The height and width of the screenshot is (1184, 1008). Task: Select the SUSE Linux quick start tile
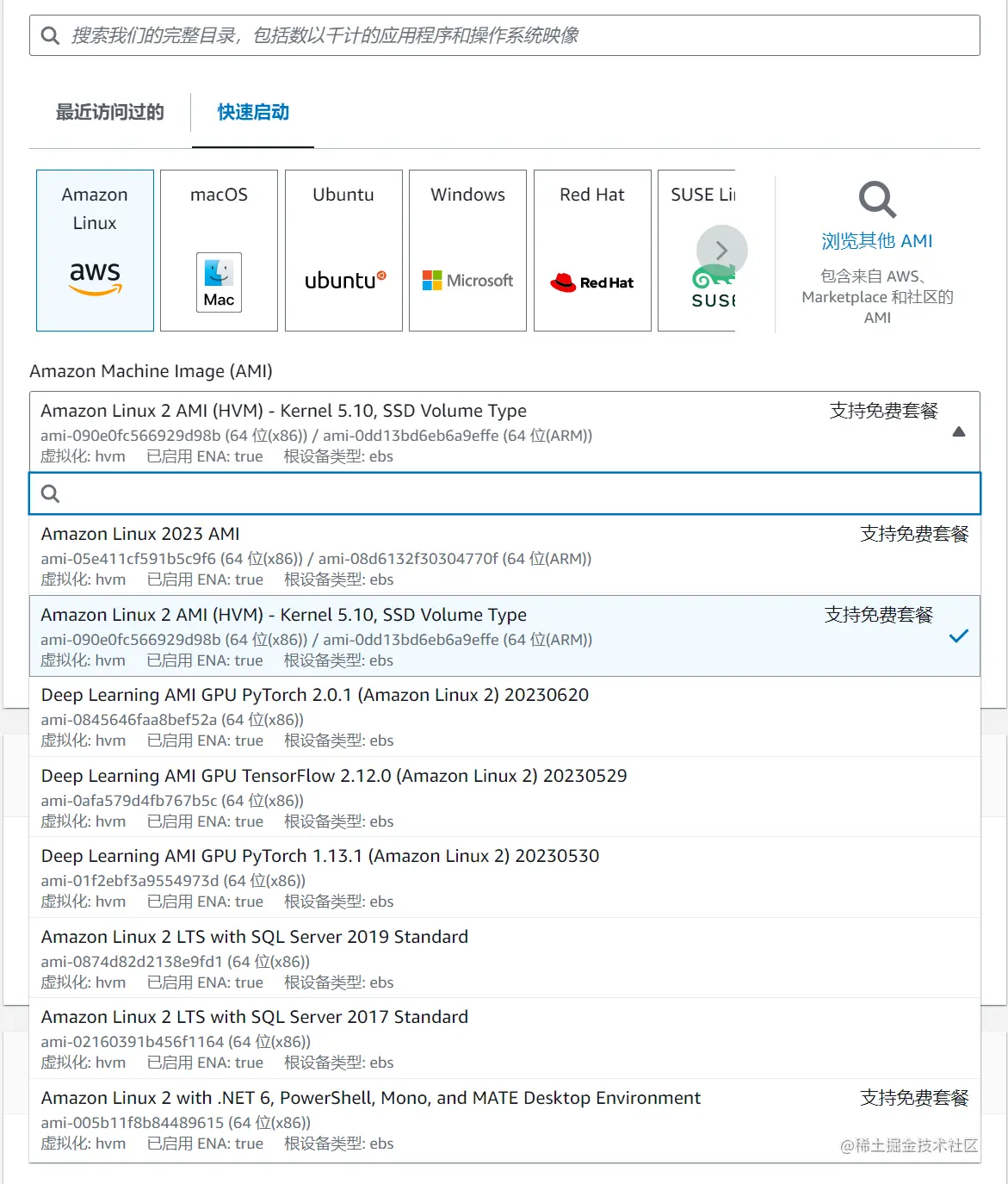click(697, 251)
